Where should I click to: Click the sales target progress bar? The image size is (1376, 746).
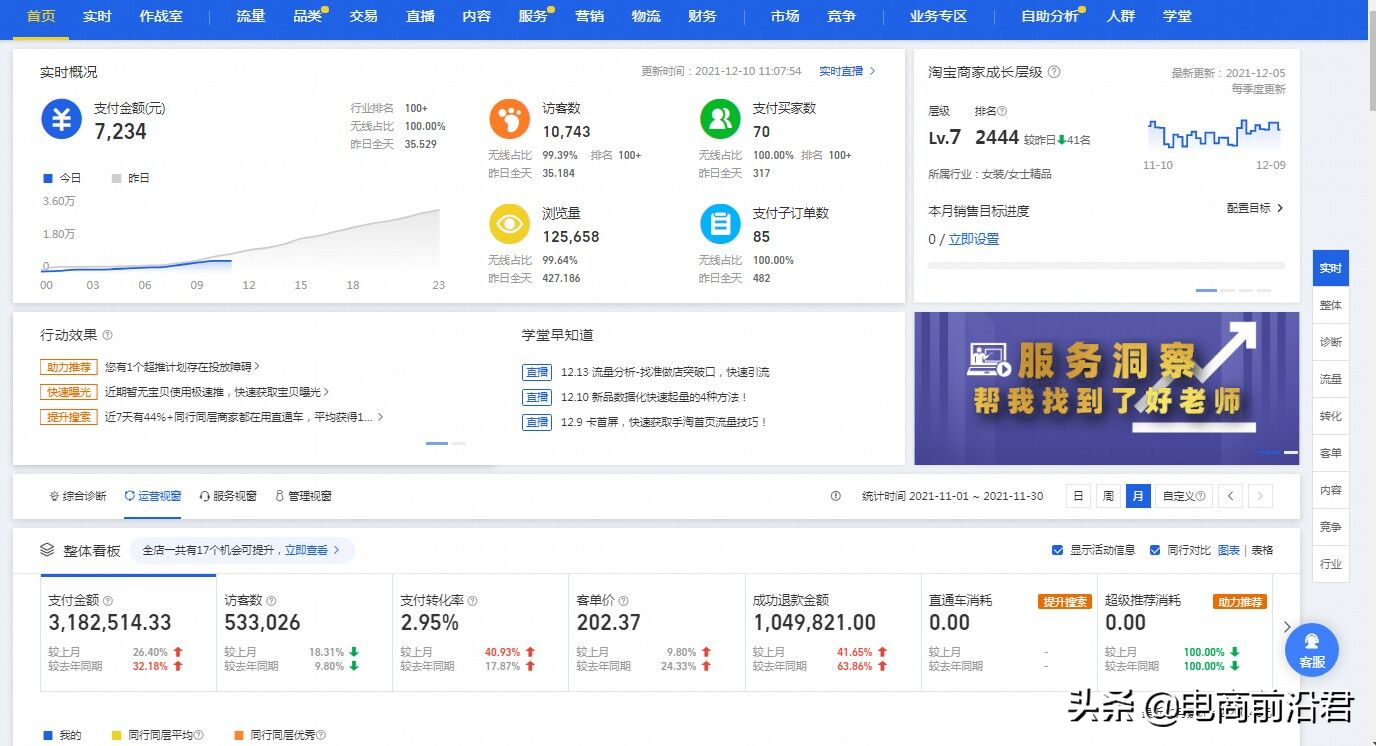1107,266
